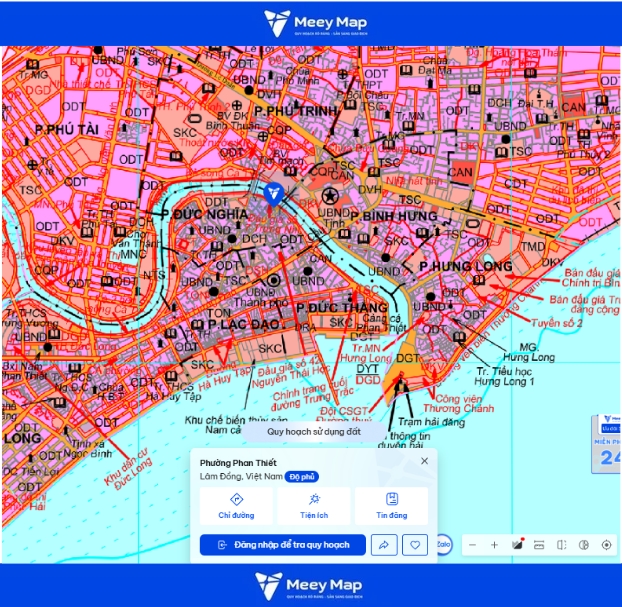Open the map layers icon with red dot
This screenshot has width=622, height=607.
click(517, 545)
